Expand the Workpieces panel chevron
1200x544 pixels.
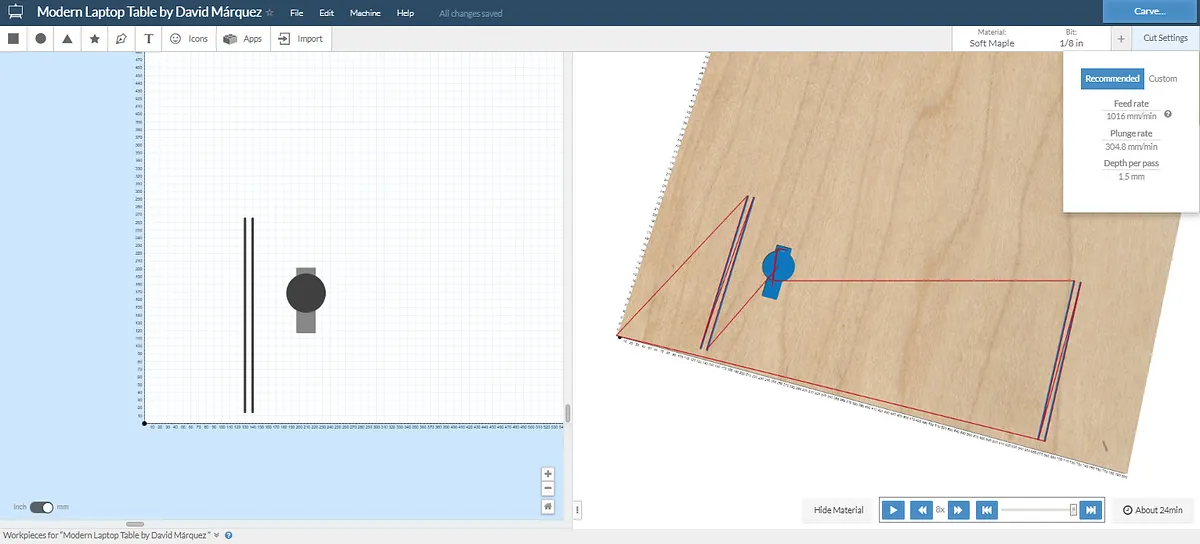217,536
